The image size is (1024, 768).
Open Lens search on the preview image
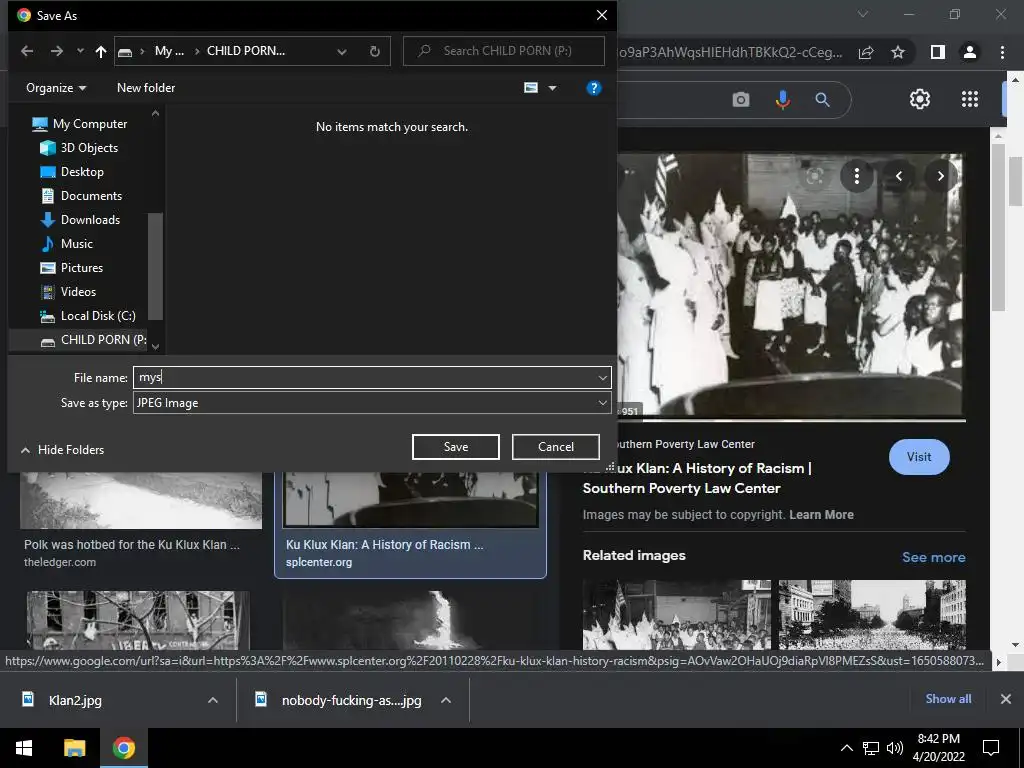[814, 176]
